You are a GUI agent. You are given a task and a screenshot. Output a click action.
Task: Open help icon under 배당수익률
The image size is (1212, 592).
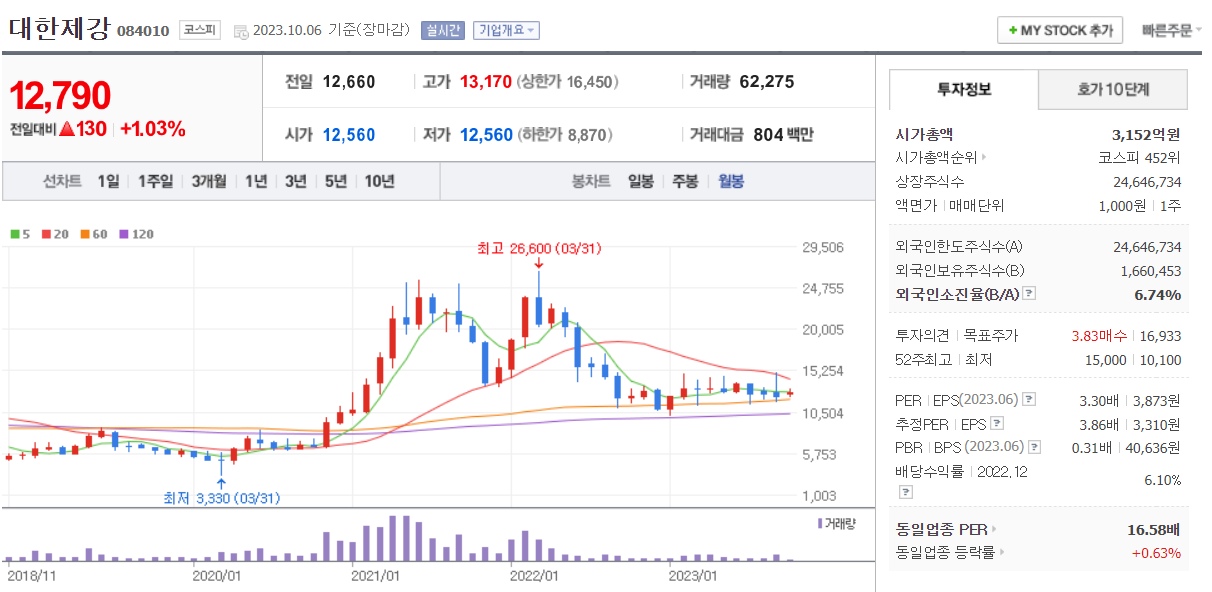[x=904, y=492]
